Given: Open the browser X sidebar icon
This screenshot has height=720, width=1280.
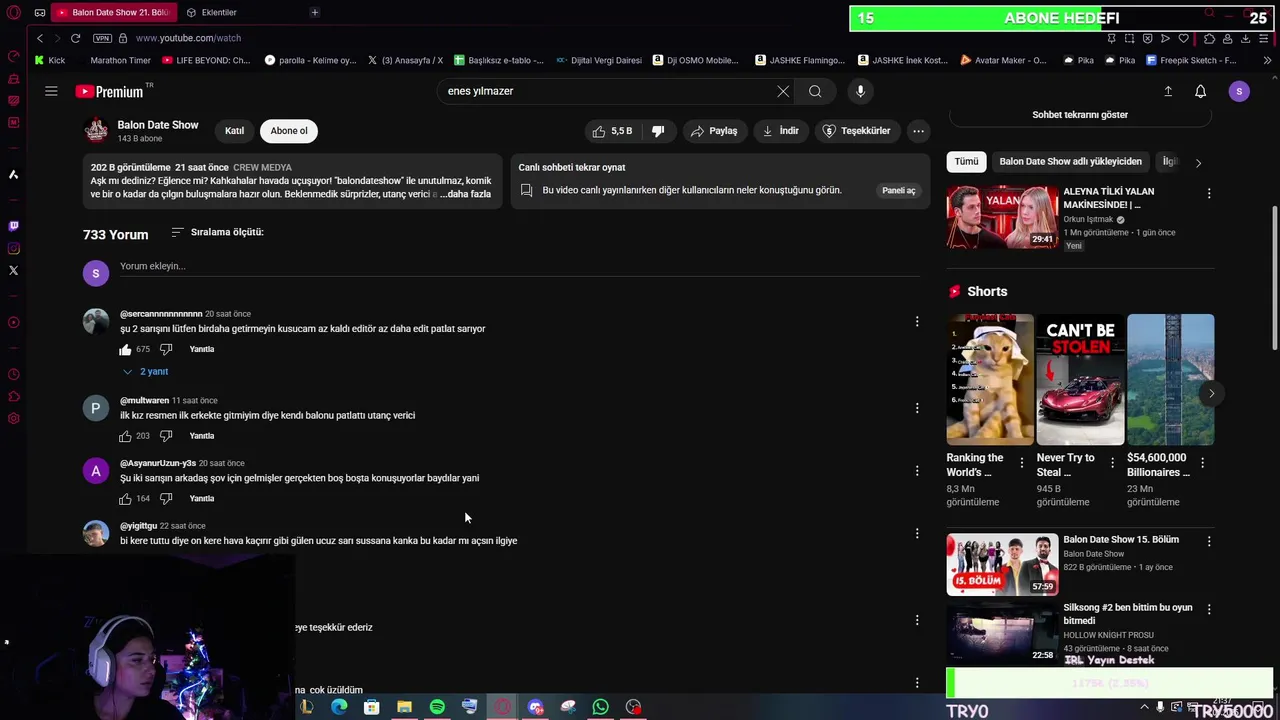Looking at the screenshot, I should click(13, 270).
